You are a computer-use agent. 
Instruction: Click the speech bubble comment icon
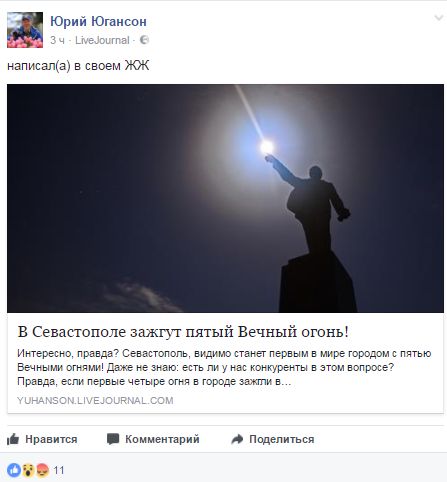tap(113, 439)
